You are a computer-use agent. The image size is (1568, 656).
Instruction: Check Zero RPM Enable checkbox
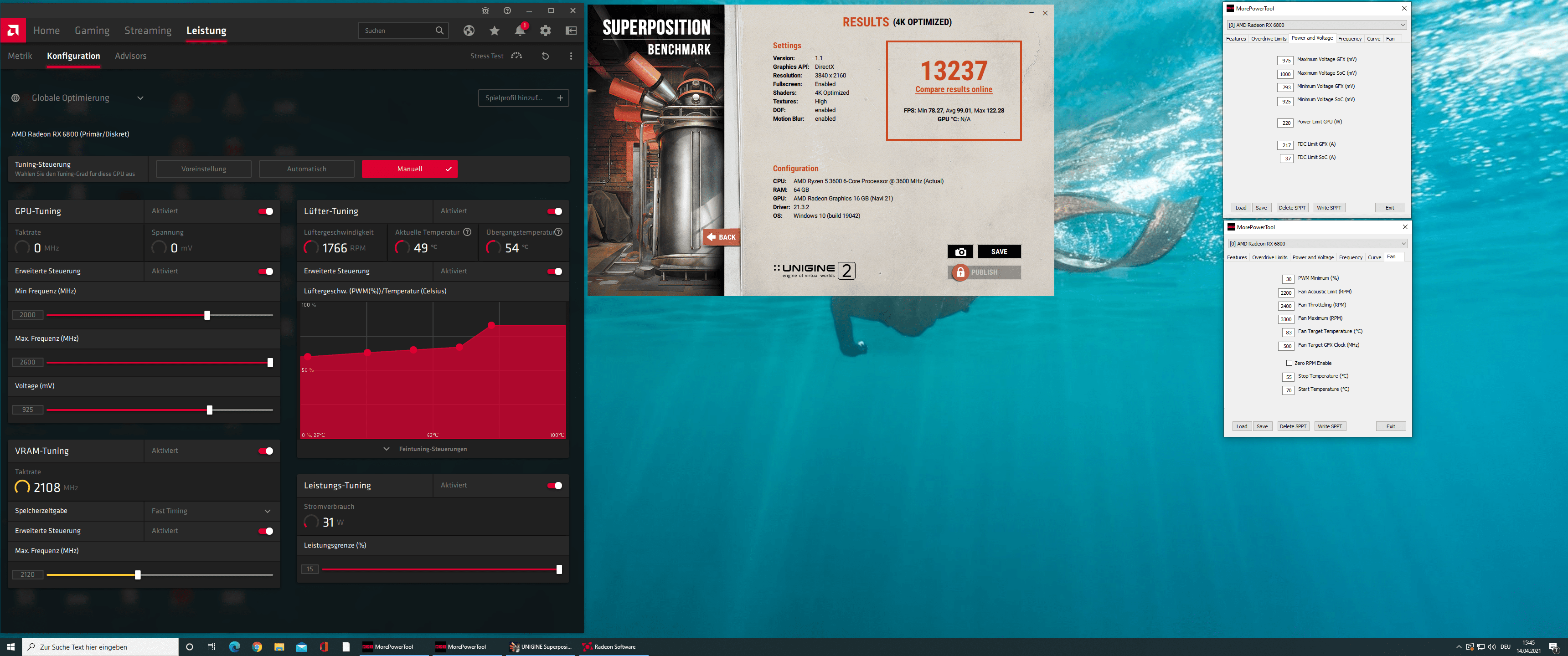tap(1289, 363)
